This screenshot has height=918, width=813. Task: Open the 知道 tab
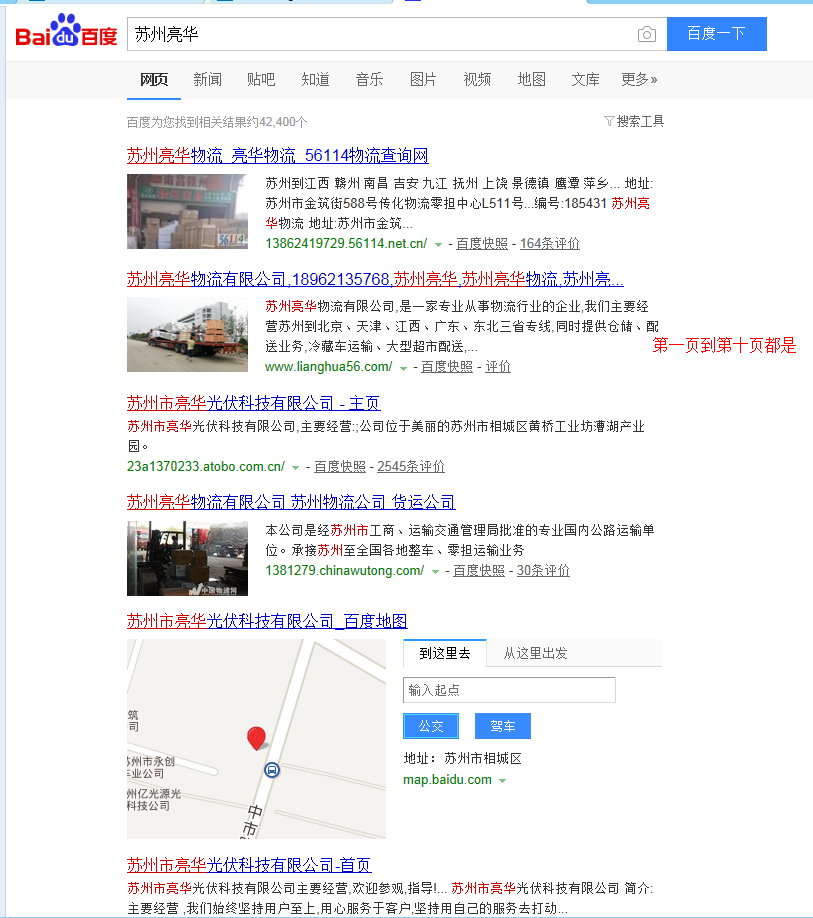[315, 80]
